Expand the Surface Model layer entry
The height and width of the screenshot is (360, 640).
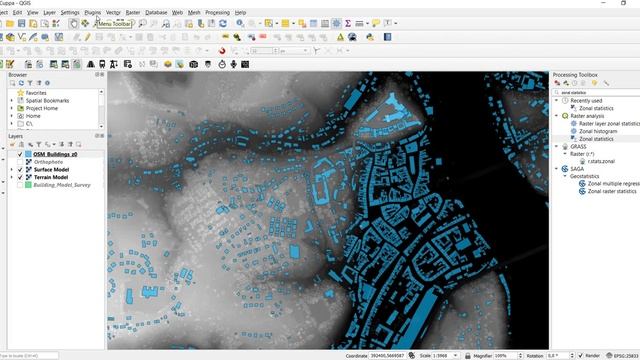12,170
